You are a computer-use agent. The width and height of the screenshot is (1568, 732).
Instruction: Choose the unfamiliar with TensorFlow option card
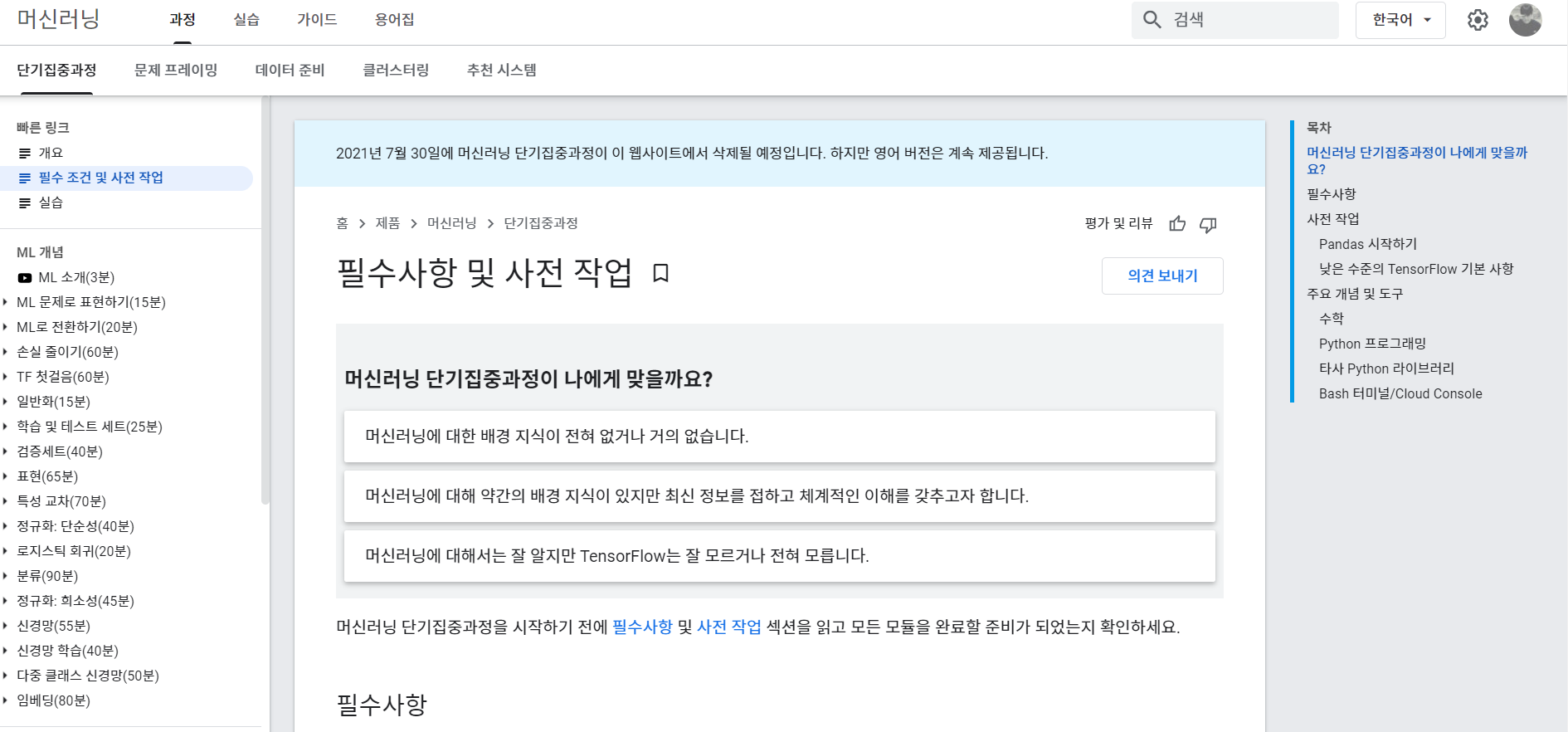point(780,556)
